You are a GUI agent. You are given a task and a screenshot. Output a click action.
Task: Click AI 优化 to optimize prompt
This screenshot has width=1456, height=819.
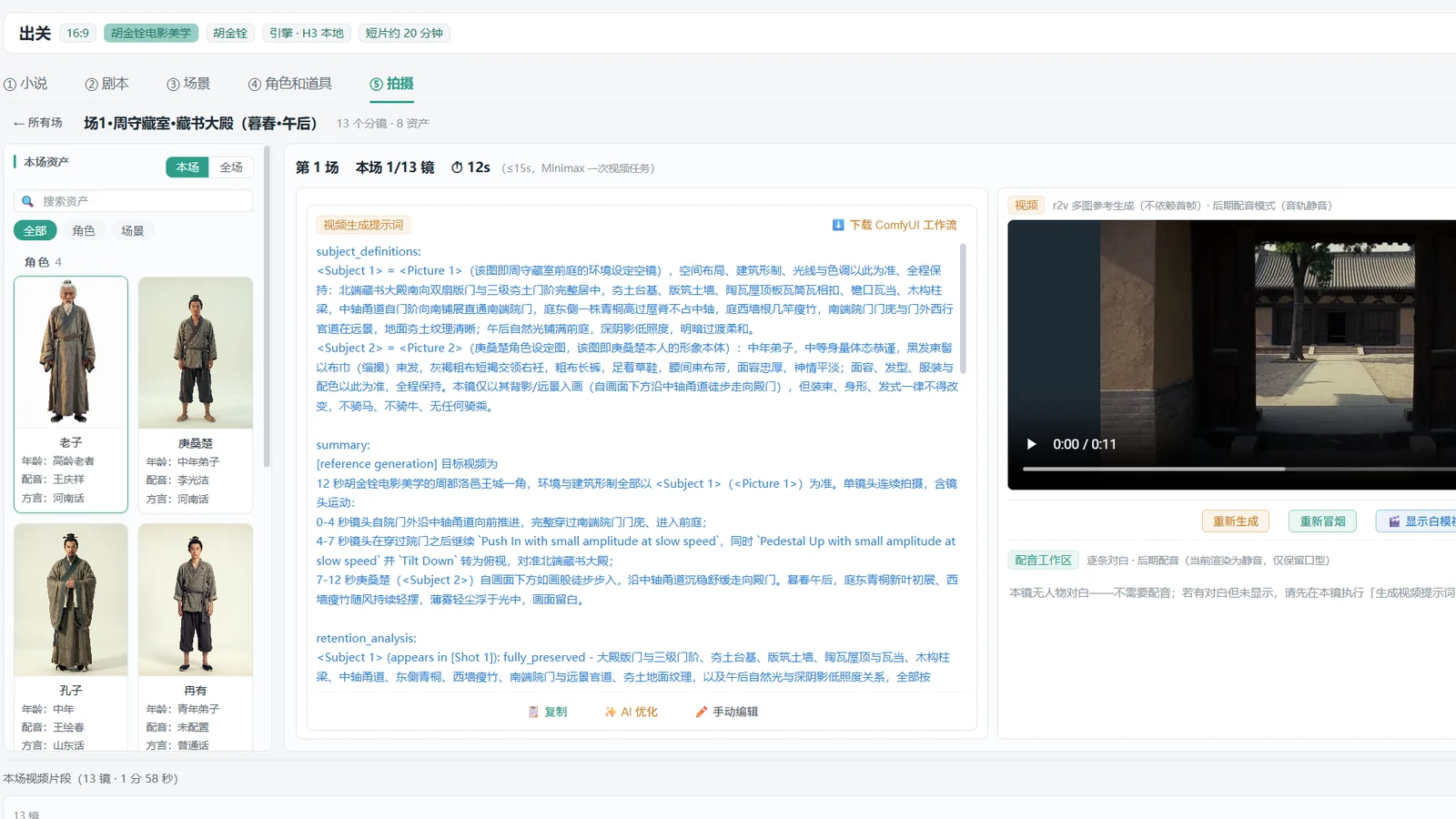[x=631, y=712]
